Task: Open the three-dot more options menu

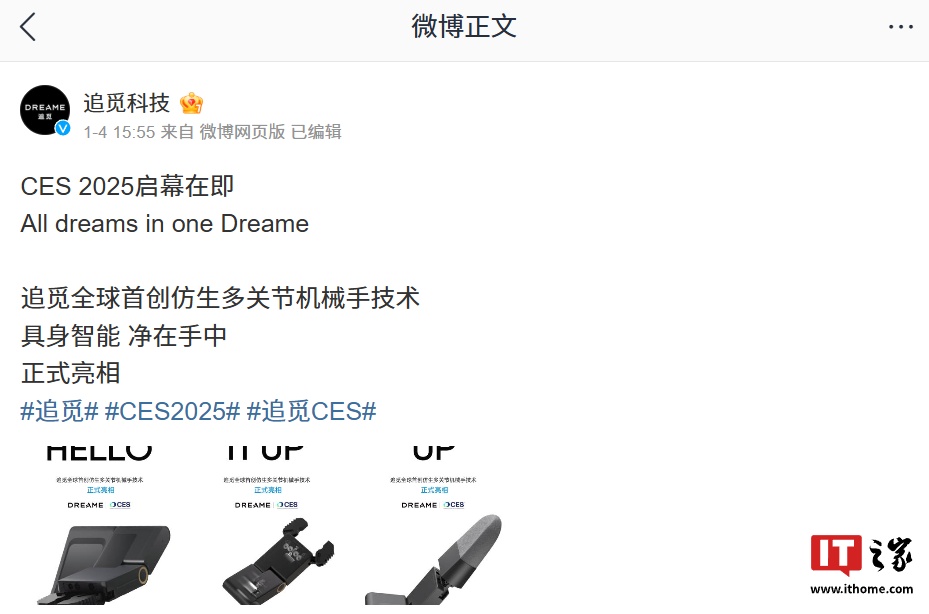Action: click(x=901, y=27)
